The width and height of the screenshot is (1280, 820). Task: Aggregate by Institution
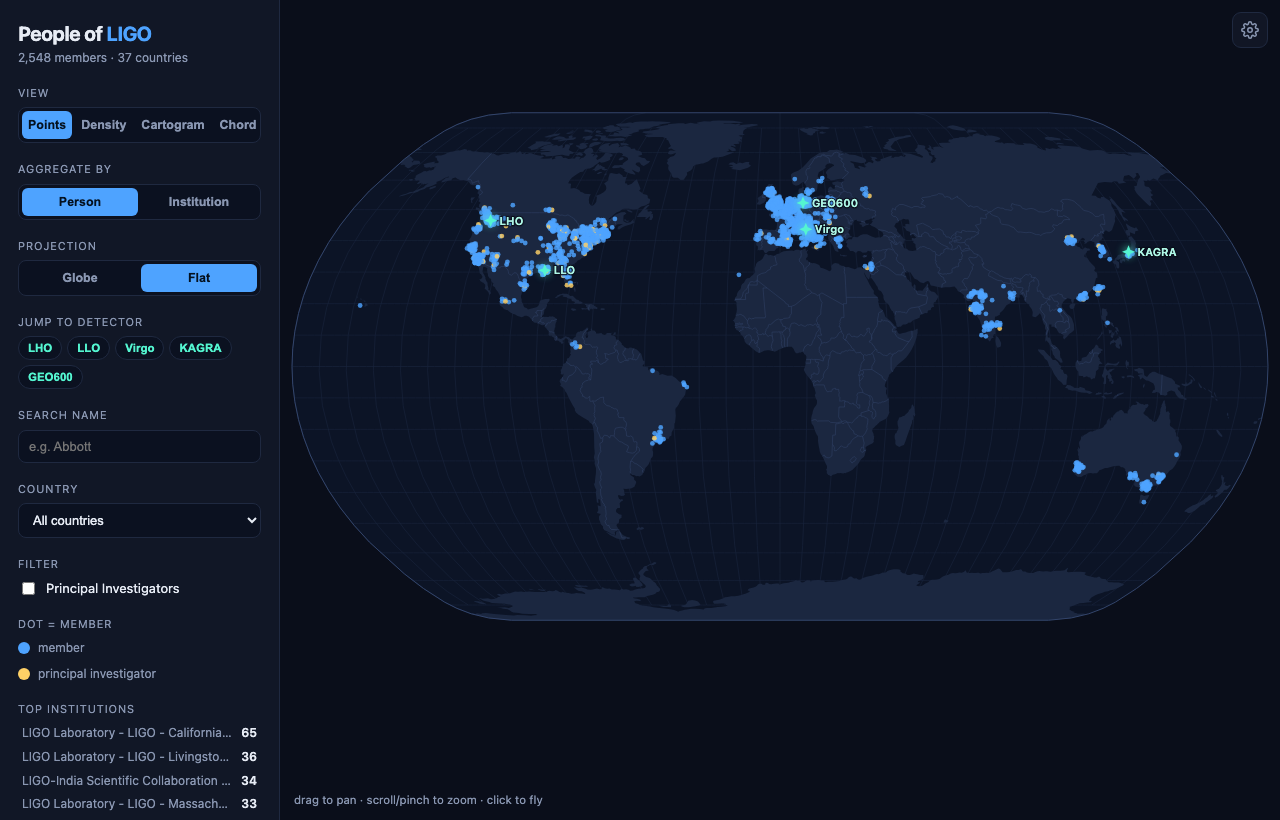click(x=199, y=202)
